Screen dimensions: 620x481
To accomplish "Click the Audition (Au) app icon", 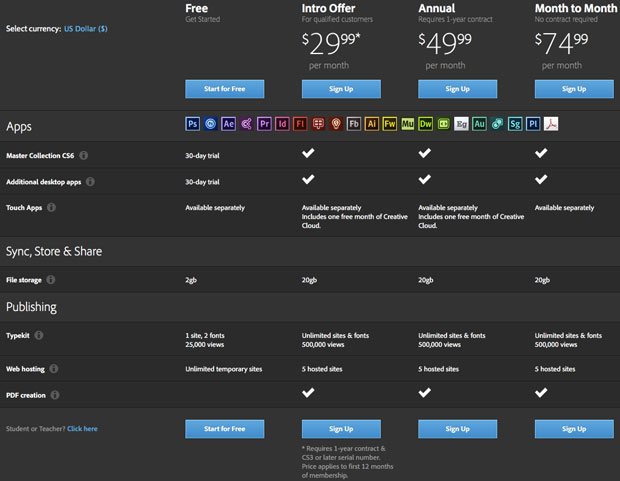I will click(479, 125).
